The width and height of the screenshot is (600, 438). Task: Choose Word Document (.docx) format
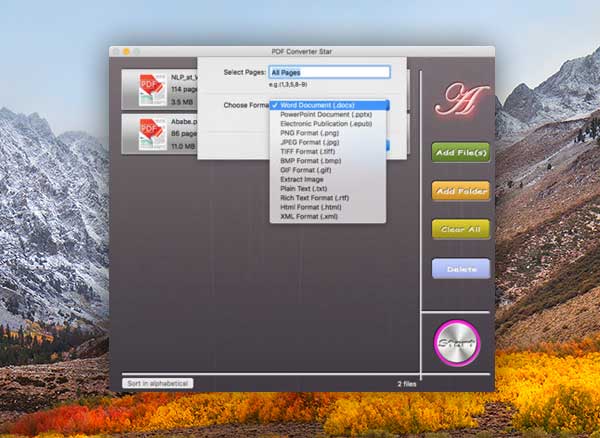(329, 105)
